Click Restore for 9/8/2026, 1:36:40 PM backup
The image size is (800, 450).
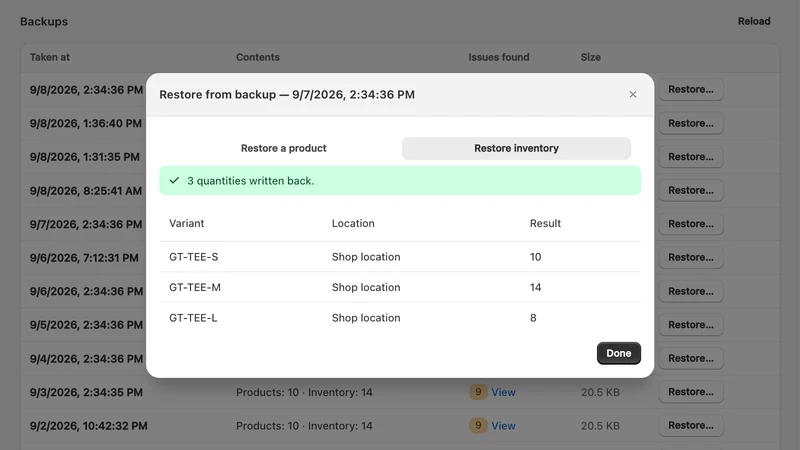point(691,123)
